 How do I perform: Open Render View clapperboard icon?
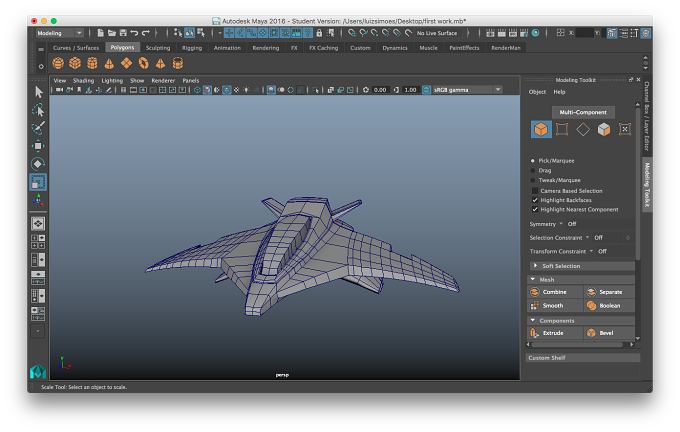(x=490, y=33)
